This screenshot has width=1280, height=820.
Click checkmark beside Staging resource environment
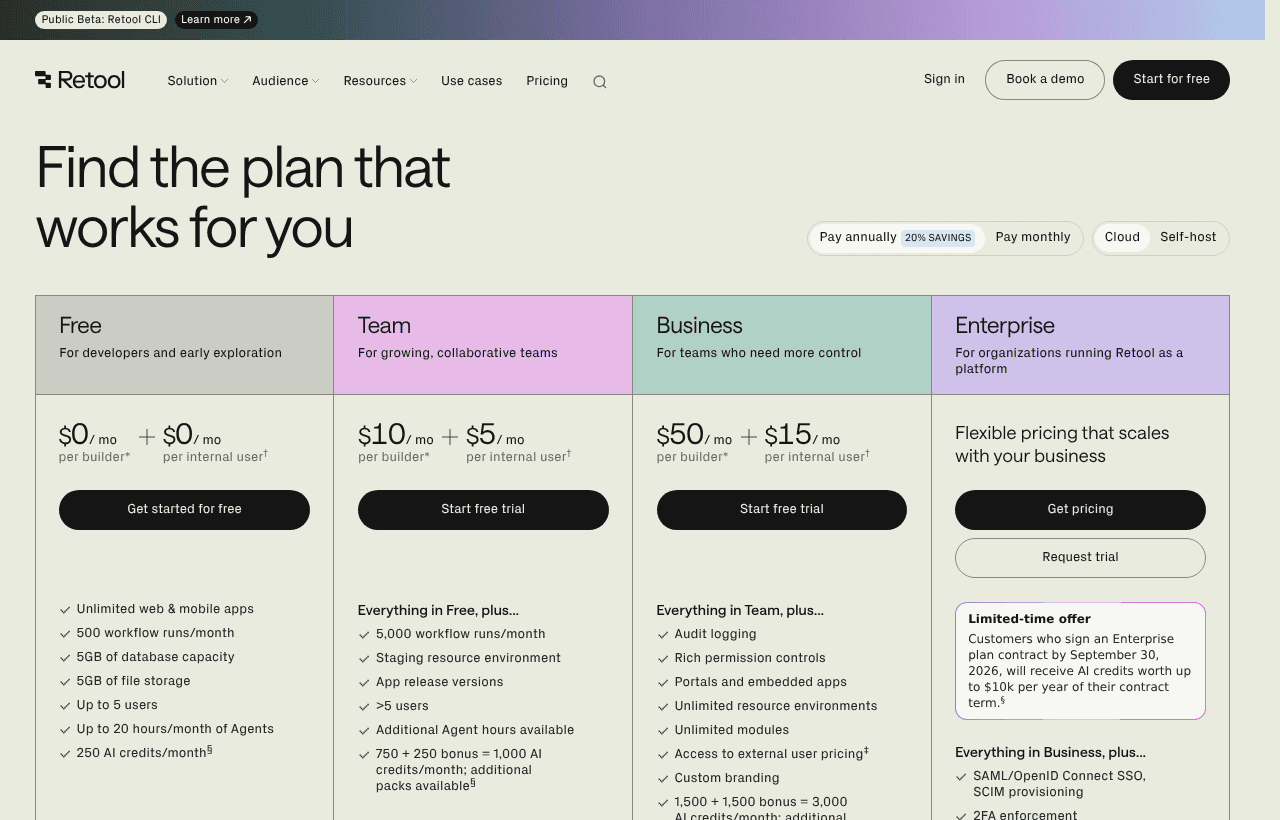point(364,659)
